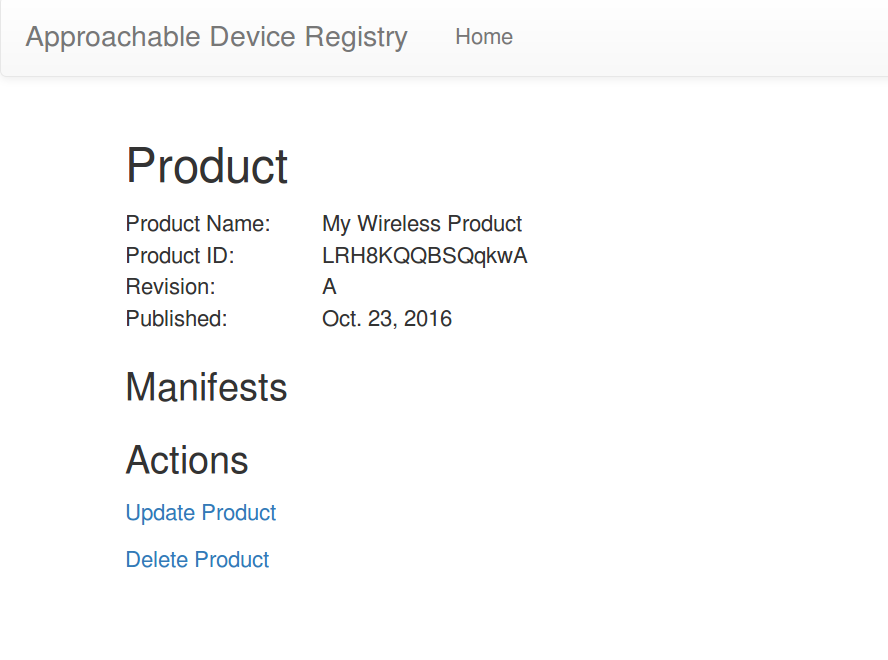Click the Product Name: label

[198, 224]
